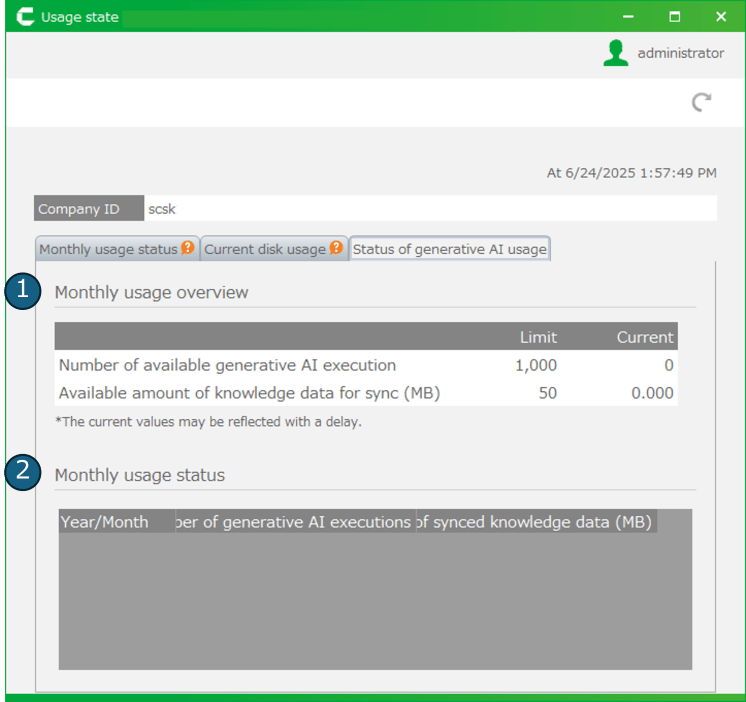Click the Company ID field containing scsk
This screenshot has width=746, height=702.
click(x=430, y=209)
